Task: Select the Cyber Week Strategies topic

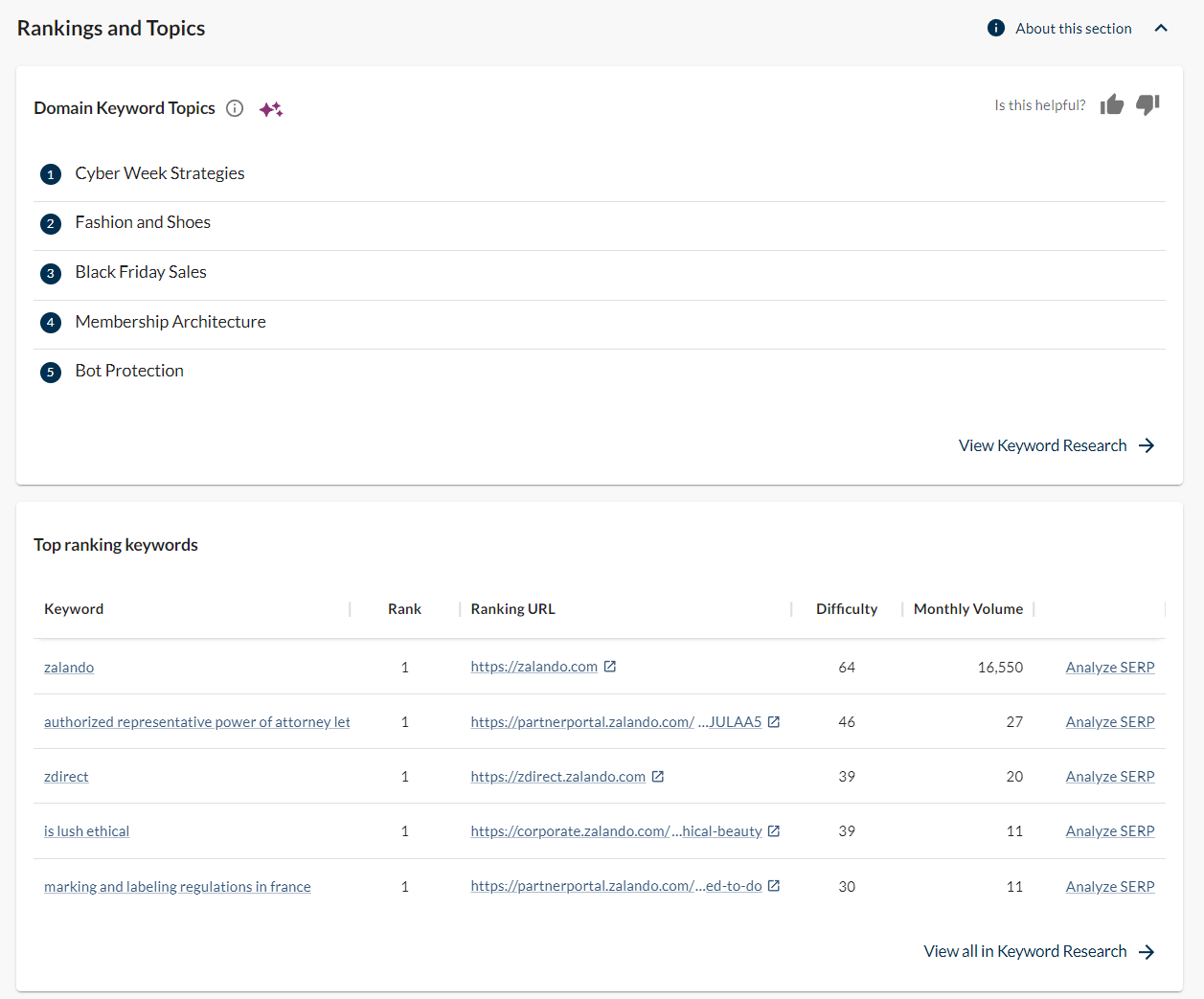Action: [160, 173]
